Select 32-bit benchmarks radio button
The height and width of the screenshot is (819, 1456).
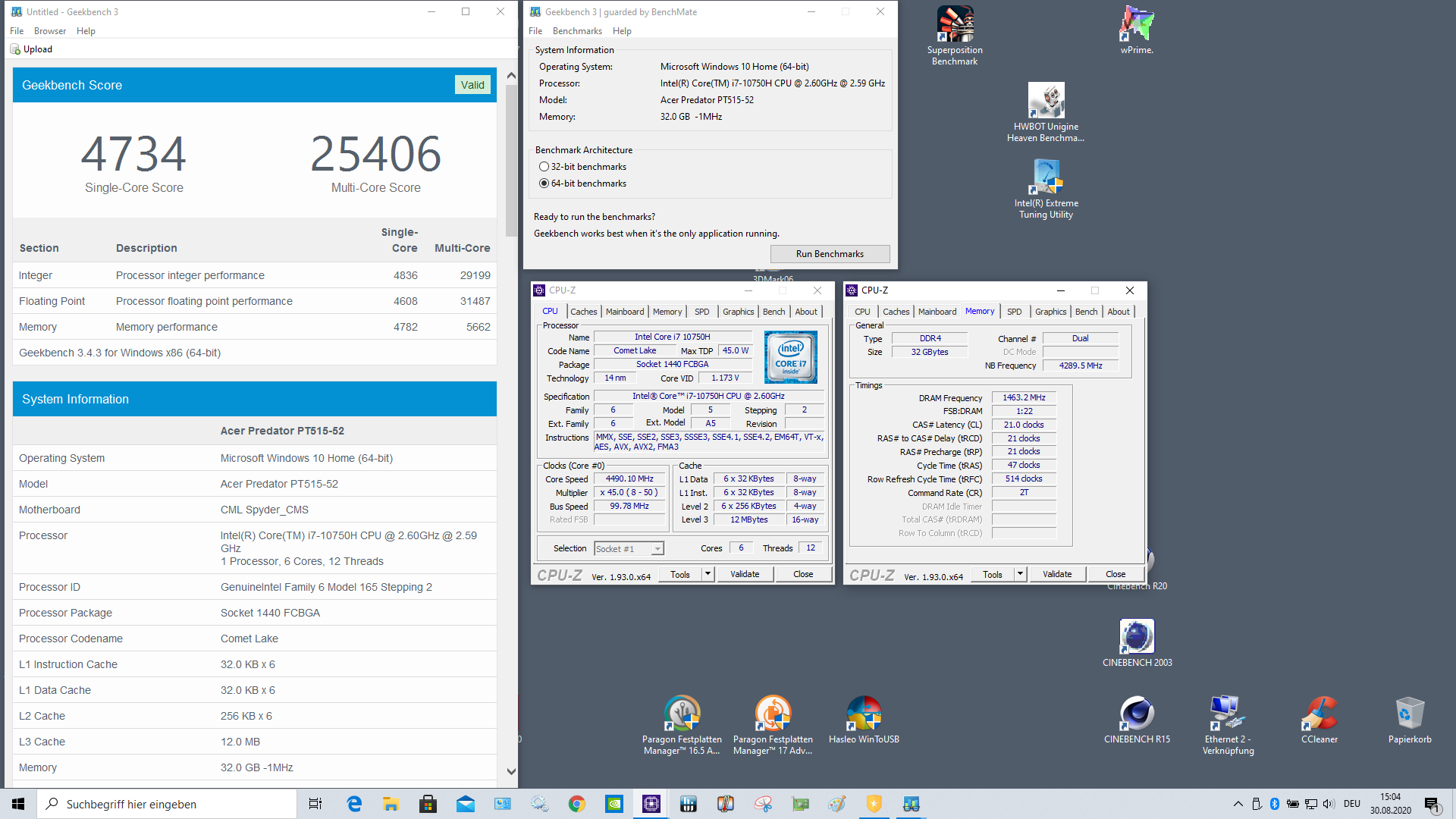(x=544, y=167)
